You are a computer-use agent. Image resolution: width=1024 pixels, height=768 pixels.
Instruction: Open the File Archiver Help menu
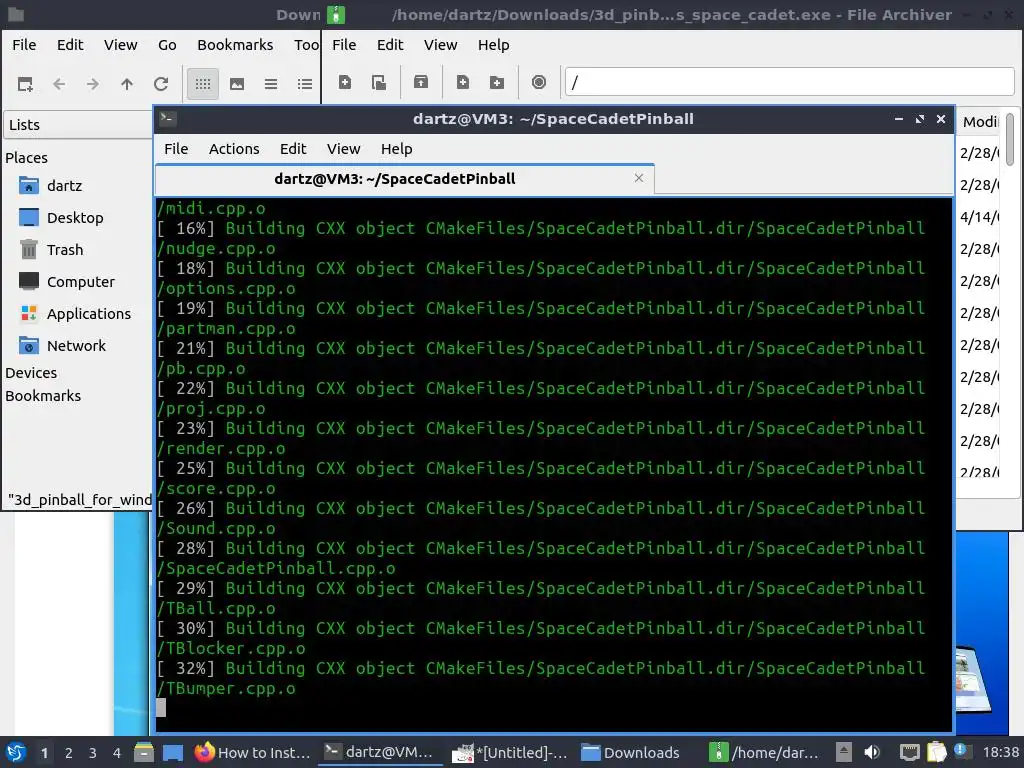point(493,45)
